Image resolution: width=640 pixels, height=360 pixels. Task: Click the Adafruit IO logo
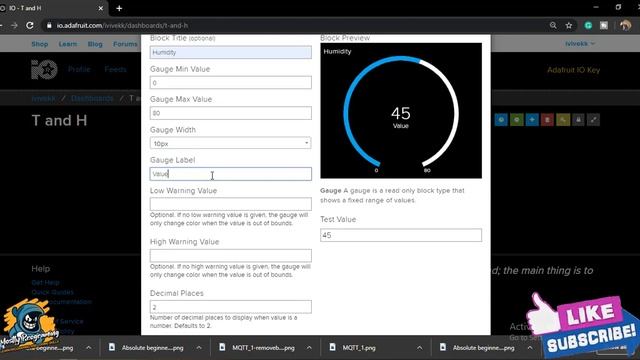tap(44, 69)
